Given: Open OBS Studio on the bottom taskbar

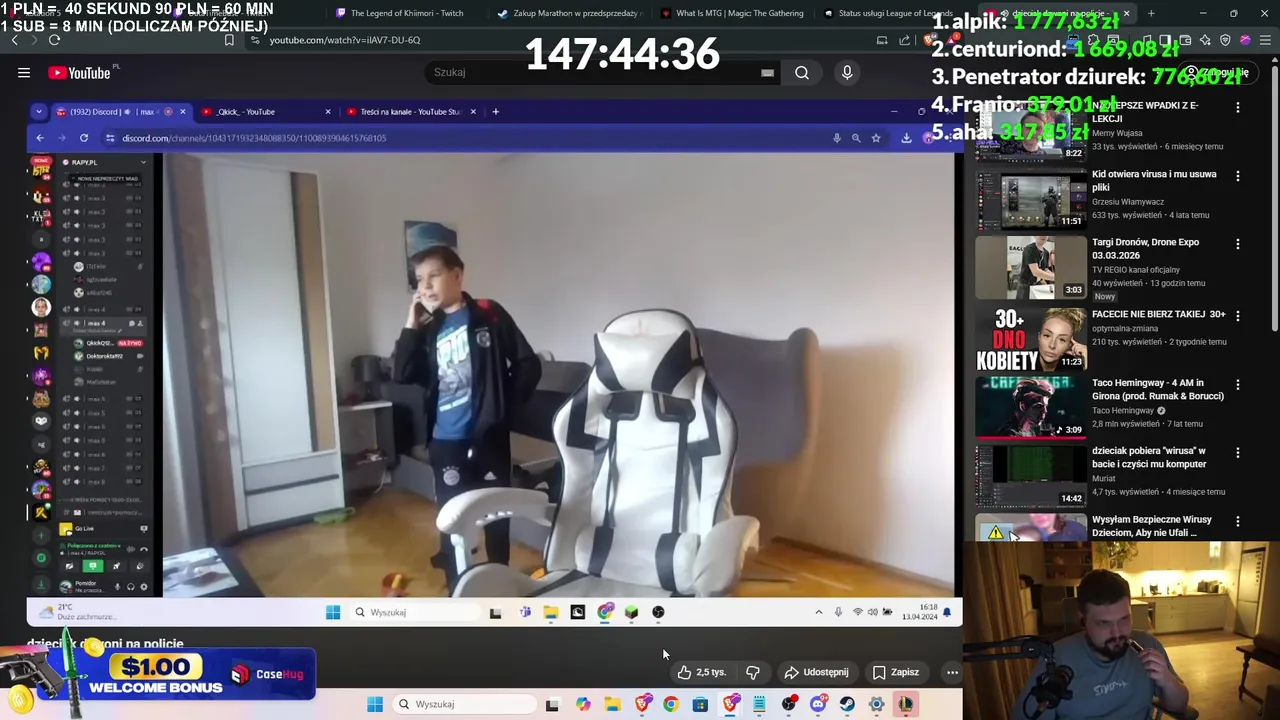Looking at the screenshot, I should [789, 704].
